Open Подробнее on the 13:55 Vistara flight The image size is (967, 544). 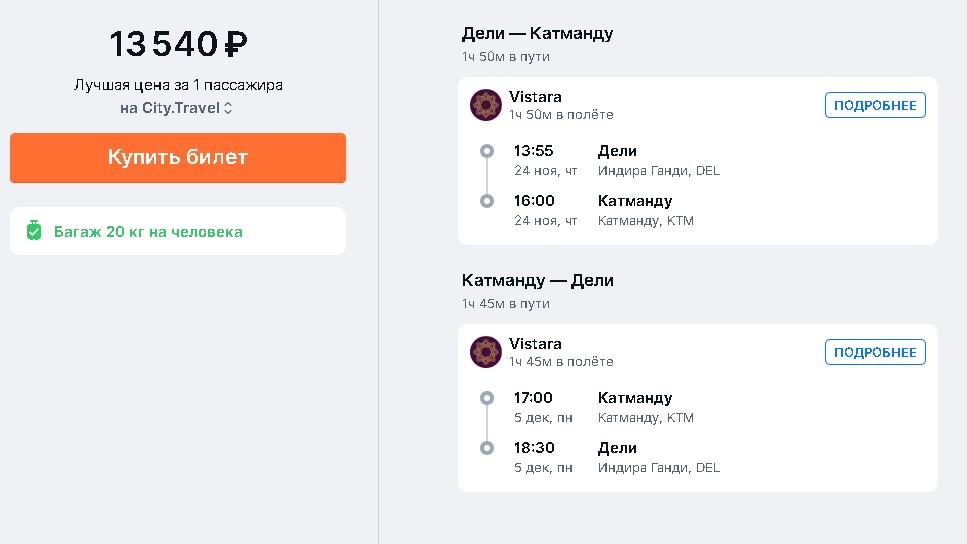click(x=875, y=105)
